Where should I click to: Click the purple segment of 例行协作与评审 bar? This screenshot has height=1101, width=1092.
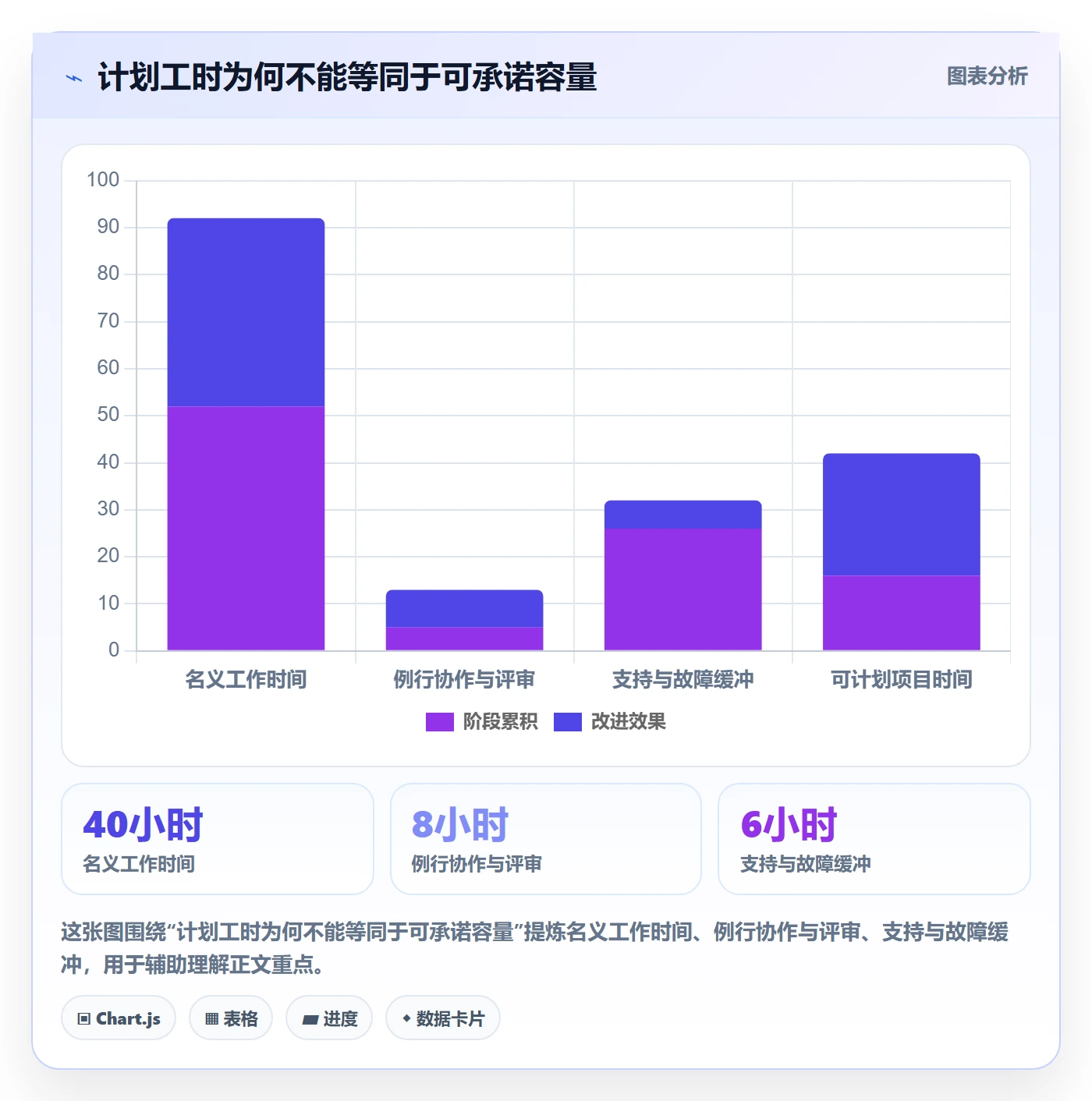point(464,639)
